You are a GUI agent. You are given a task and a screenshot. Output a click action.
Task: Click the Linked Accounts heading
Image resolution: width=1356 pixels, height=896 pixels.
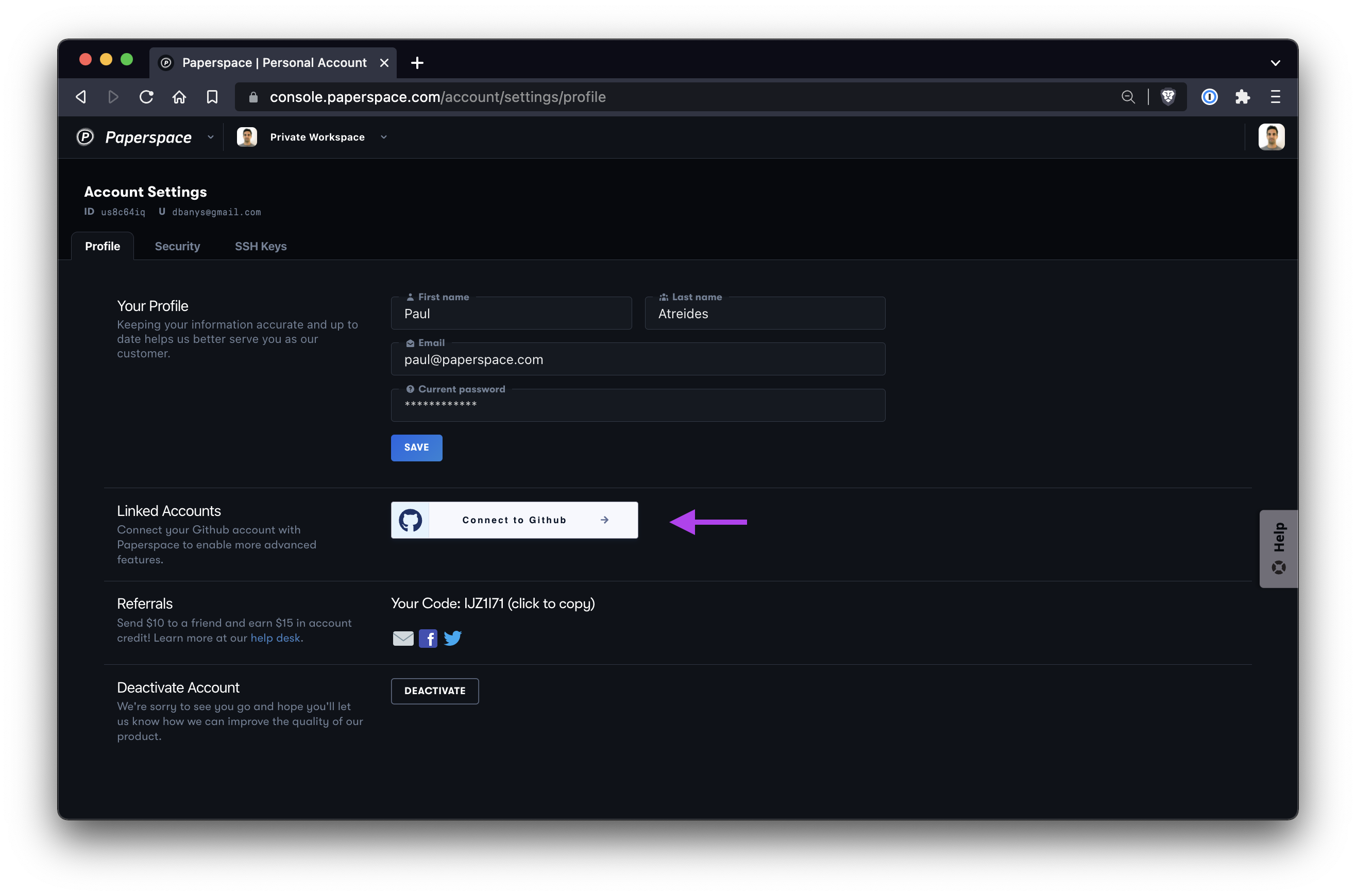coord(168,511)
